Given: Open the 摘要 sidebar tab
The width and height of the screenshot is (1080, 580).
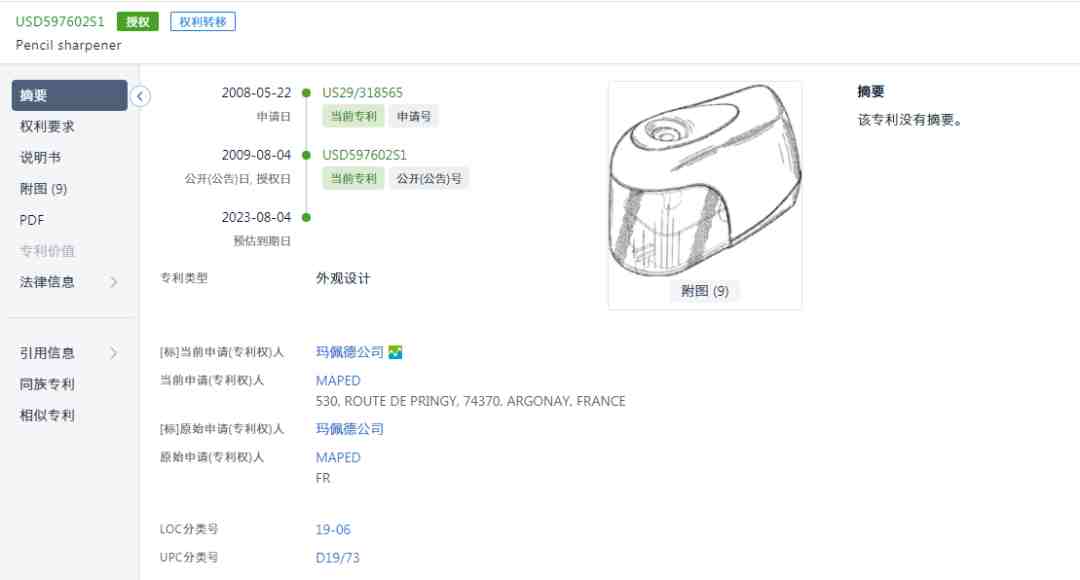Looking at the screenshot, I should click(x=70, y=95).
